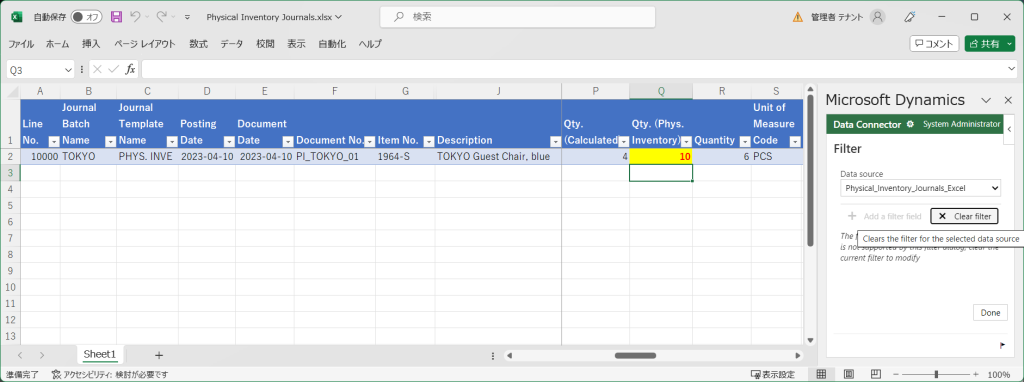The image size is (1024, 382).
Task: Toggle the AutoSave switch
Action: (86, 17)
